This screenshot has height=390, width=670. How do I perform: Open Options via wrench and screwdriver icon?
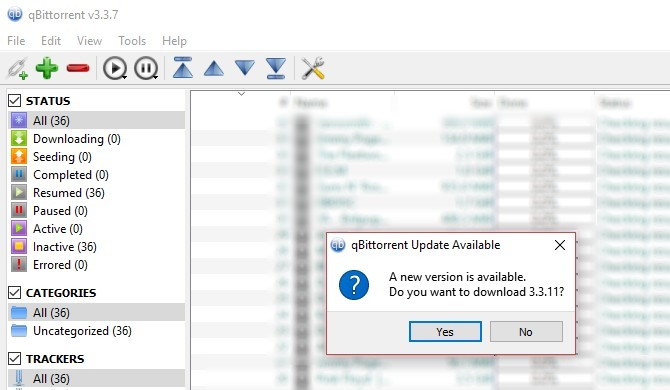tap(313, 68)
